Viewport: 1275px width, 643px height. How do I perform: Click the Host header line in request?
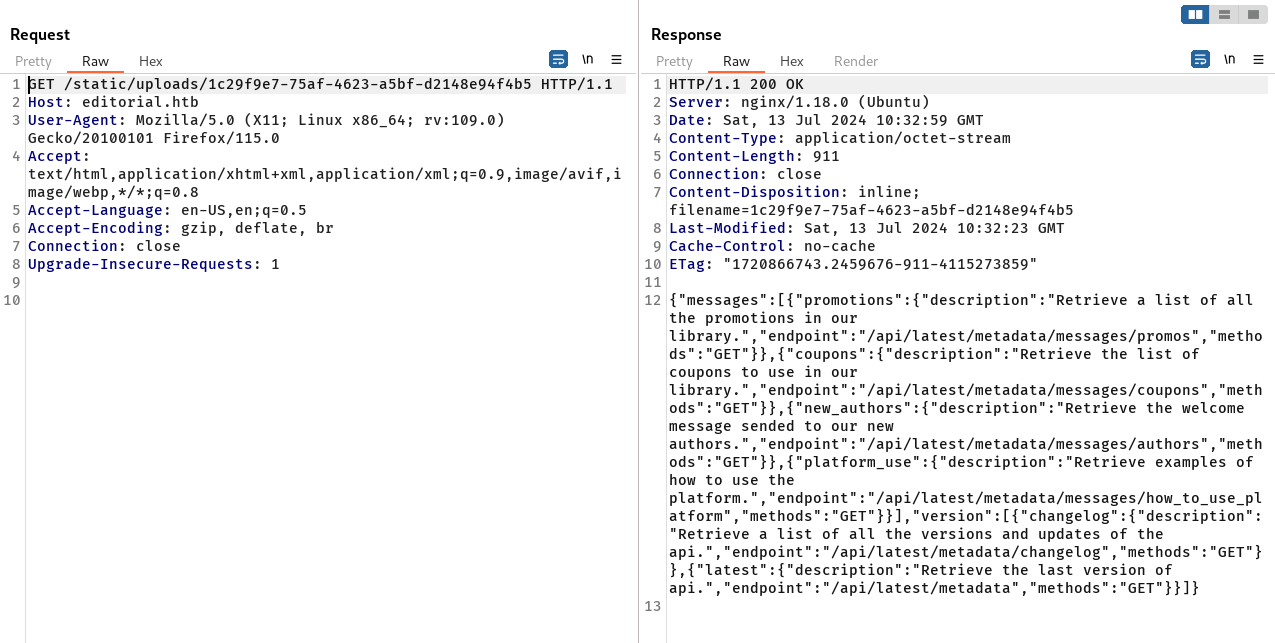[x=113, y=102]
